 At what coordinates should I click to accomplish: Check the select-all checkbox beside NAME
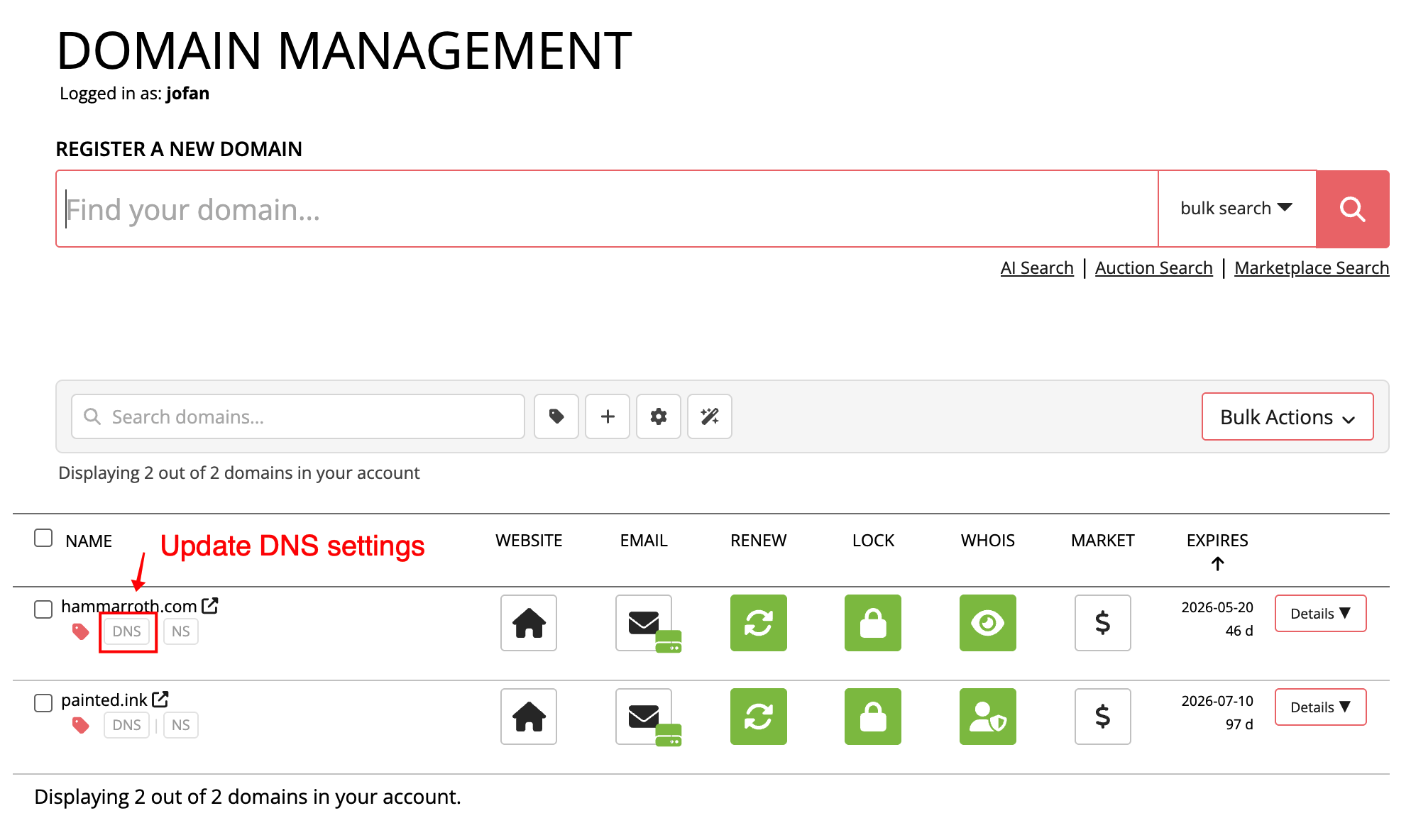tap(43, 538)
